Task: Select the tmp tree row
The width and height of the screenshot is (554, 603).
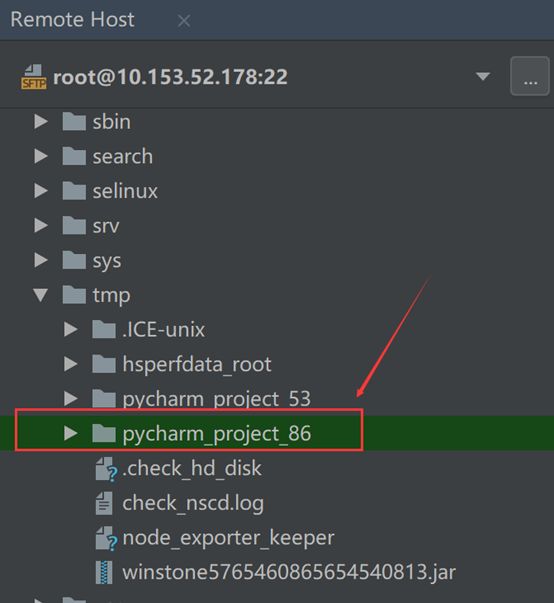Action: click(277, 295)
